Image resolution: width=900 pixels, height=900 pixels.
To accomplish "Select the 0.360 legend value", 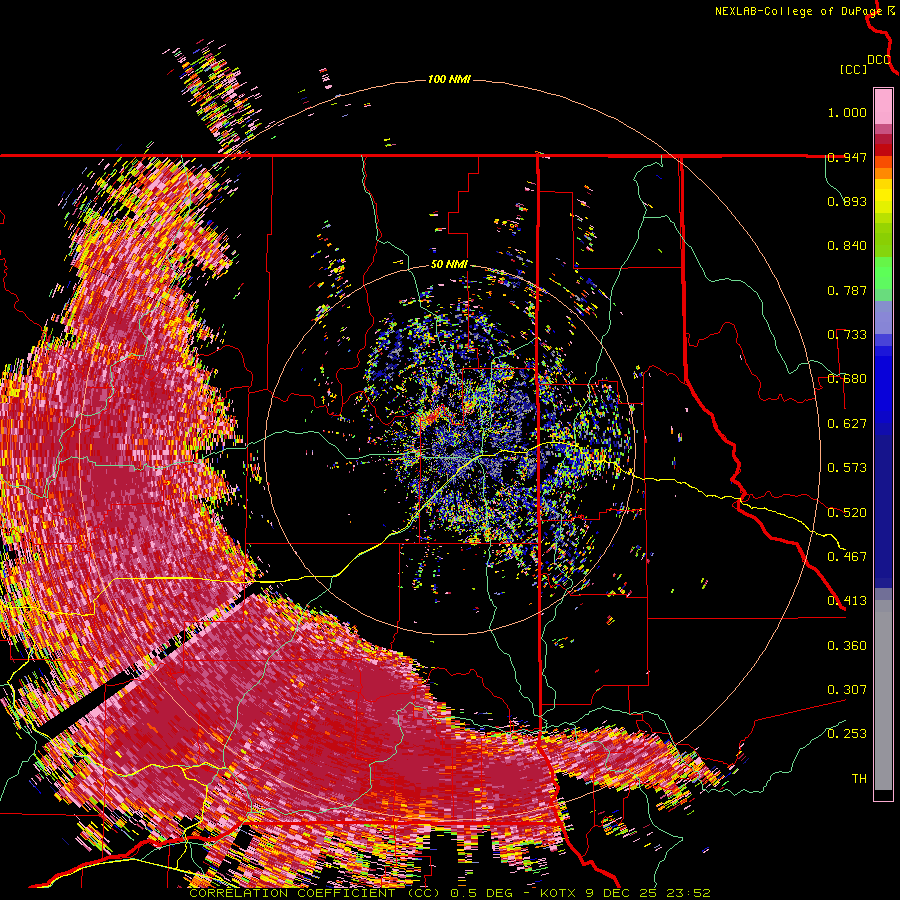I will pyautogui.click(x=847, y=645).
